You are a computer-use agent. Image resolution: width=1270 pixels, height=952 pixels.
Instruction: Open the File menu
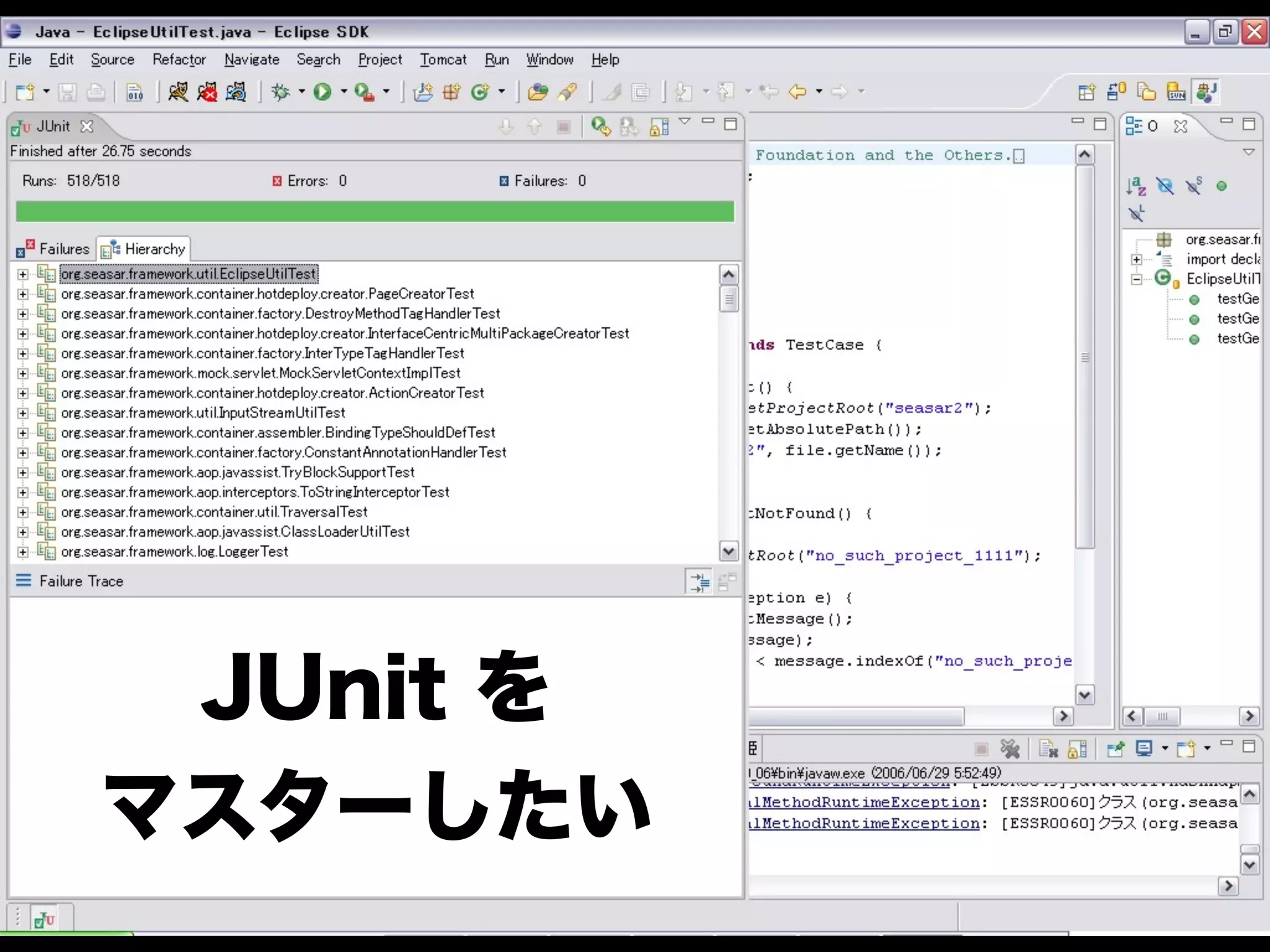20,59
